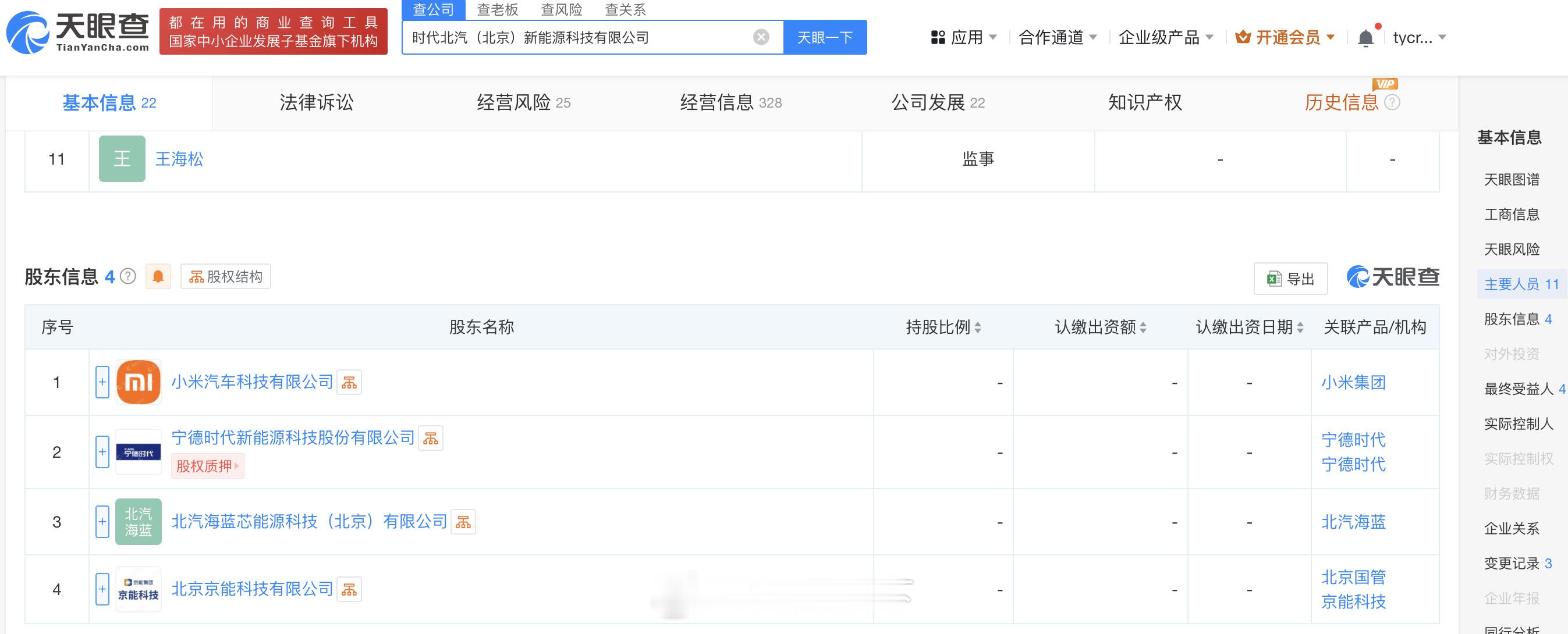Viewport: 1568px width, 634px height.
Task: Open the equity structure icon after 小米汽车科技有限公司
Action: click(x=349, y=382)
